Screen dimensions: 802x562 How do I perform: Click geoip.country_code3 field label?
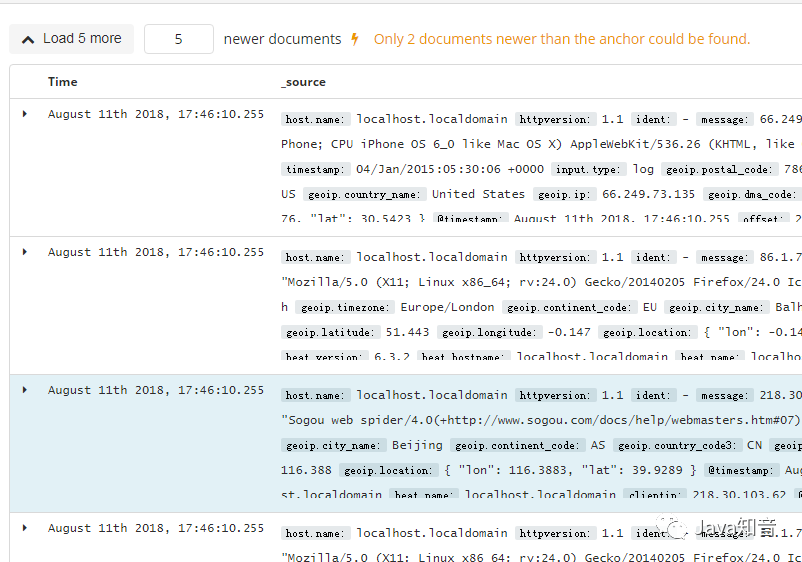pos(677,445)
